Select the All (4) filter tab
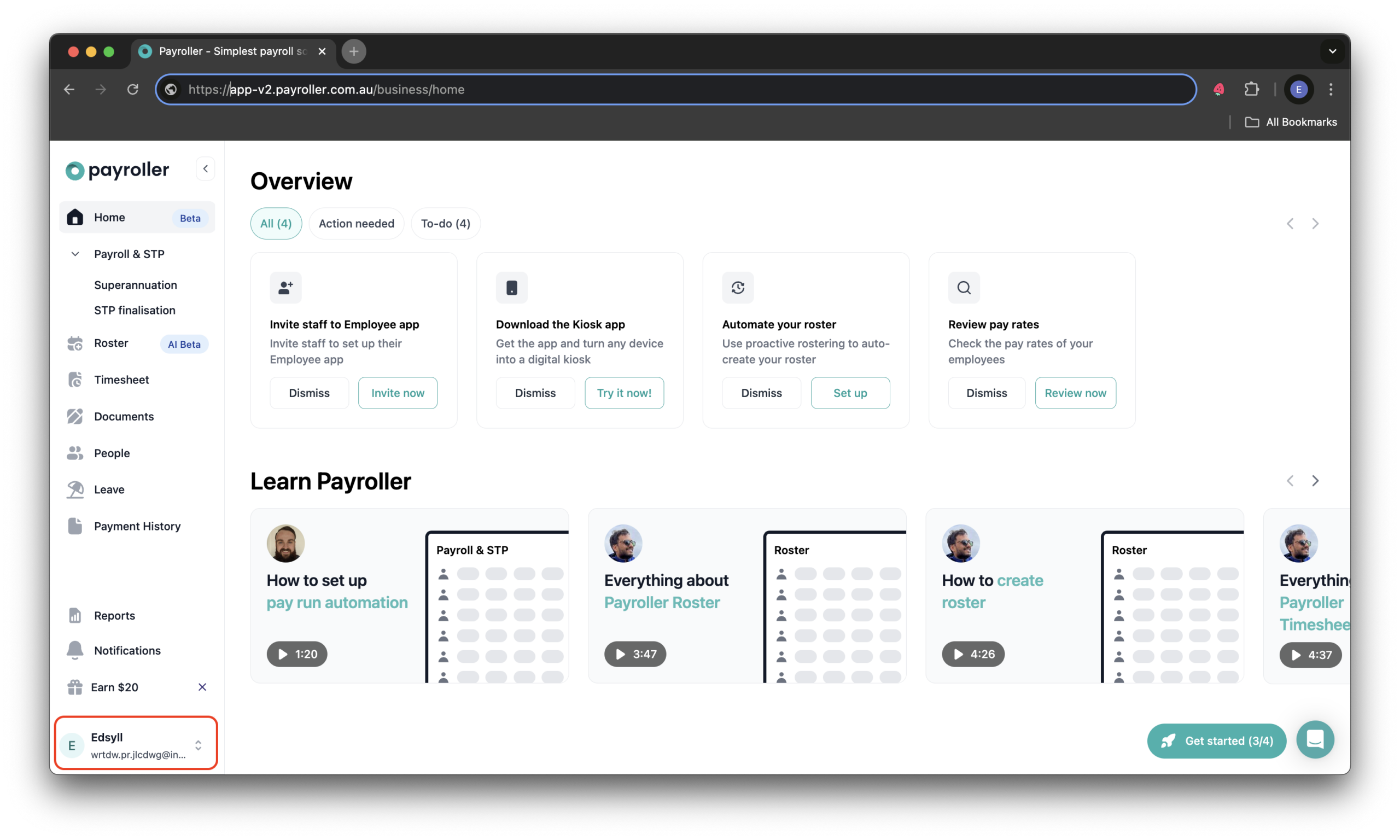Image resolution: width=1400 pixels, height=840 pixels. tap(276, 224)
